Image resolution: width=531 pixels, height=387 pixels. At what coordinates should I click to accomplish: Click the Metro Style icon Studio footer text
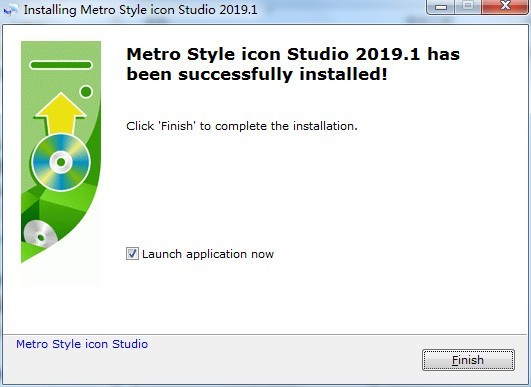click(82, 344)
